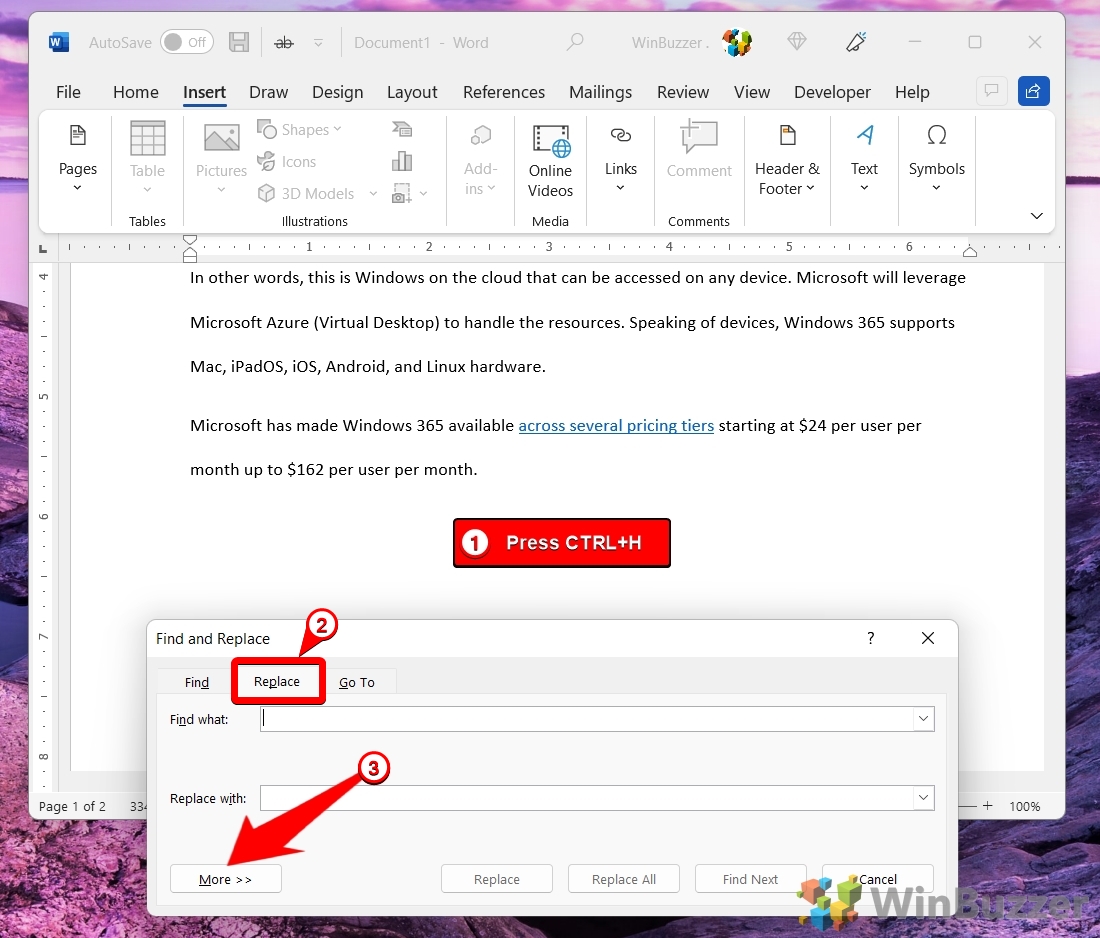
Task: Open the Screenshot dropdown arrow
Action: [424, 193]
